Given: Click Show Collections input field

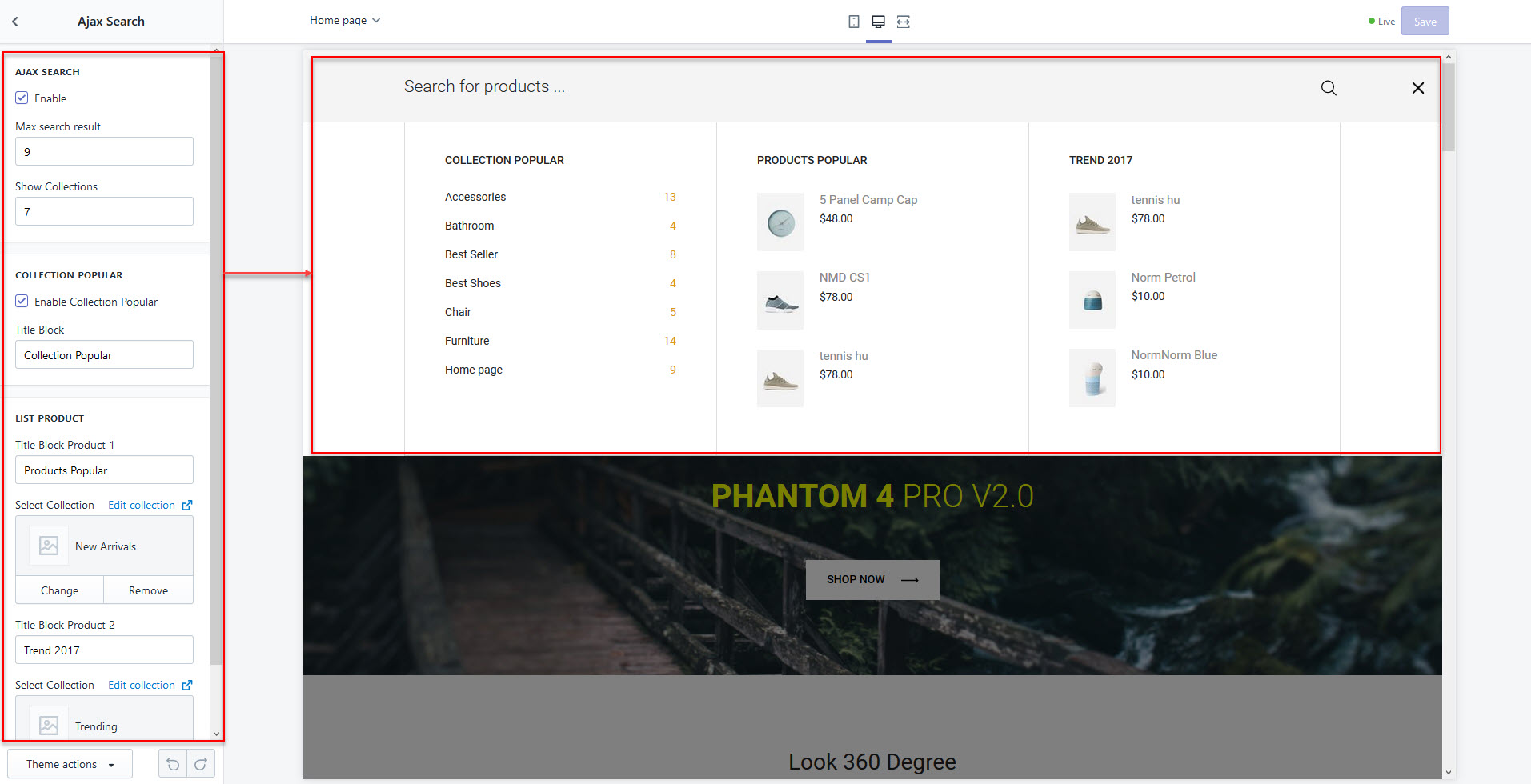Looking at the screenshot, I should [x=104, y=211].
